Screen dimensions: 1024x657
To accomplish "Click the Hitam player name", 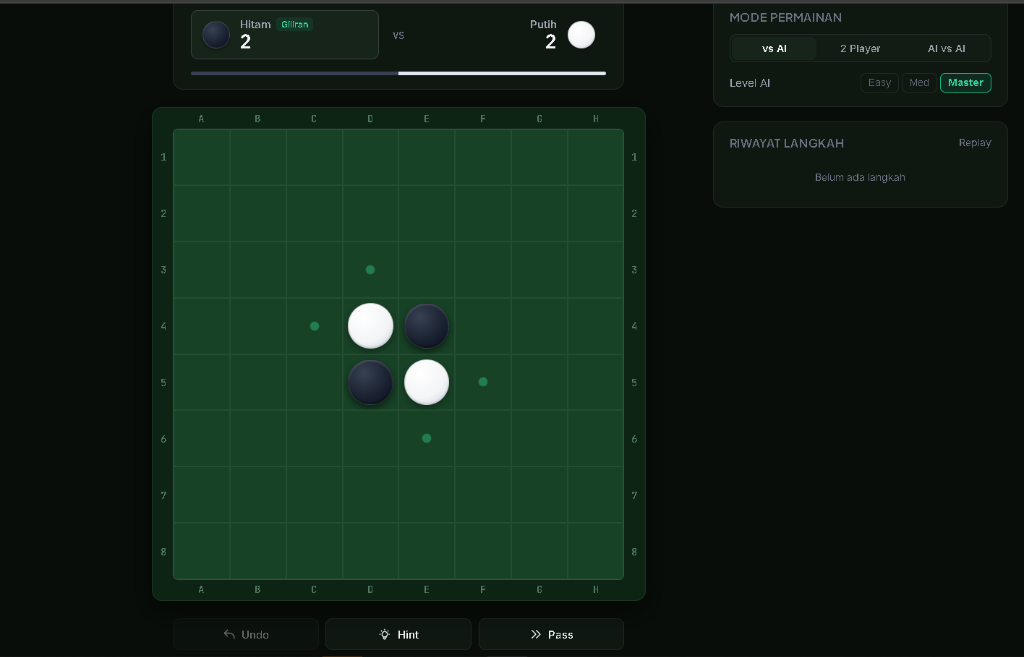I will pos(255,24).
